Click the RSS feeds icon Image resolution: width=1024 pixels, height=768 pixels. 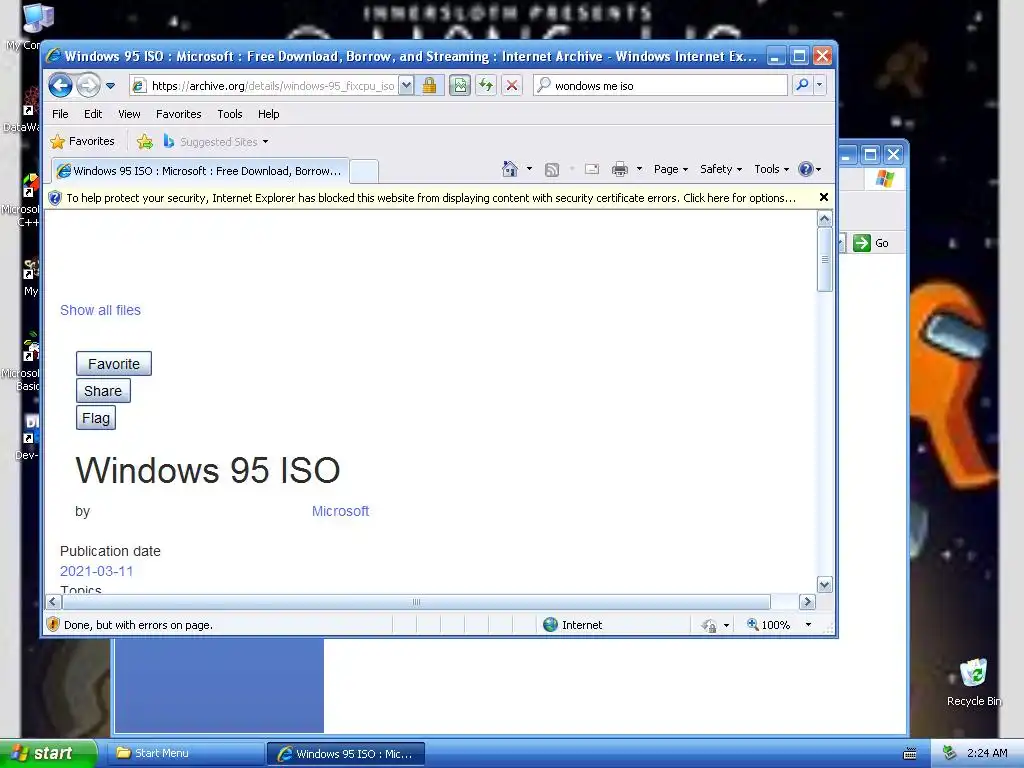click(552, 170)
